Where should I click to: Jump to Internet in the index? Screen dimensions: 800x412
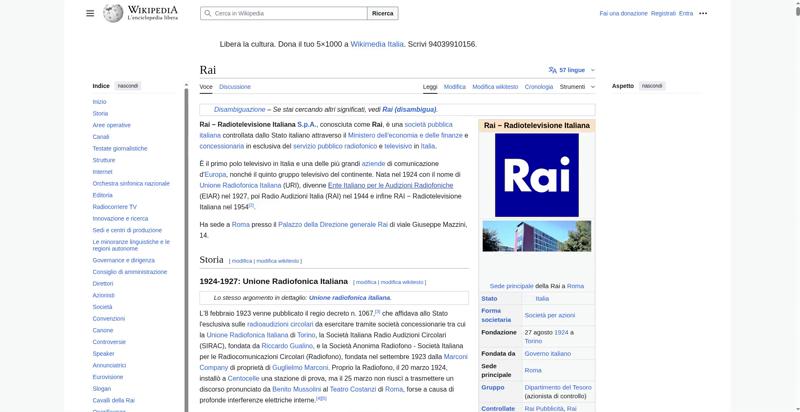pyautogui.click(x=102, y=172)
